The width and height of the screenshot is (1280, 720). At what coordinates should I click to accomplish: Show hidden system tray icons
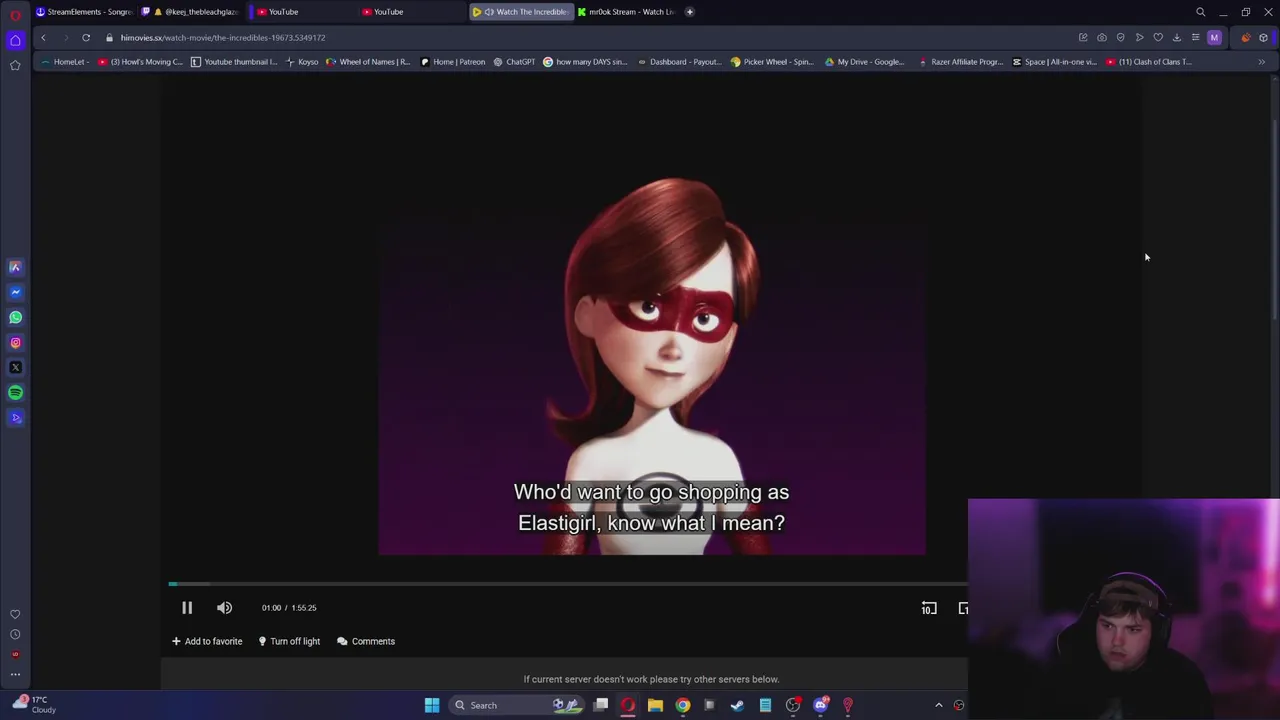938,705
